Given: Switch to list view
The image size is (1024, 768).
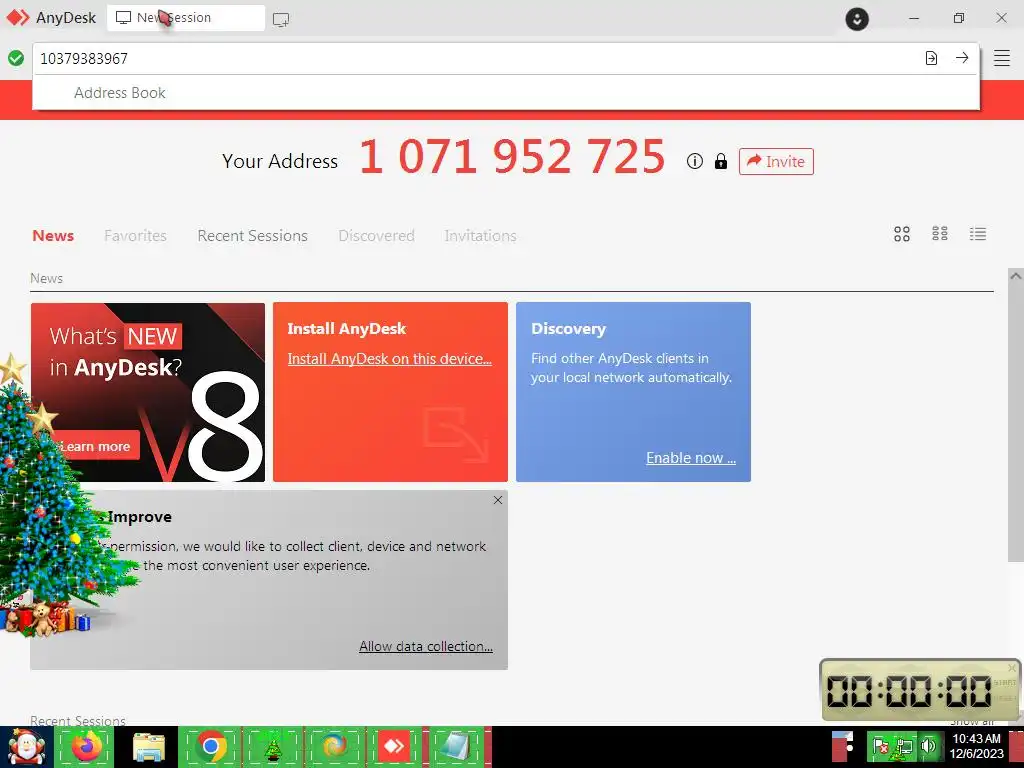Looking at the screenshot, I should tap(978, 234).
